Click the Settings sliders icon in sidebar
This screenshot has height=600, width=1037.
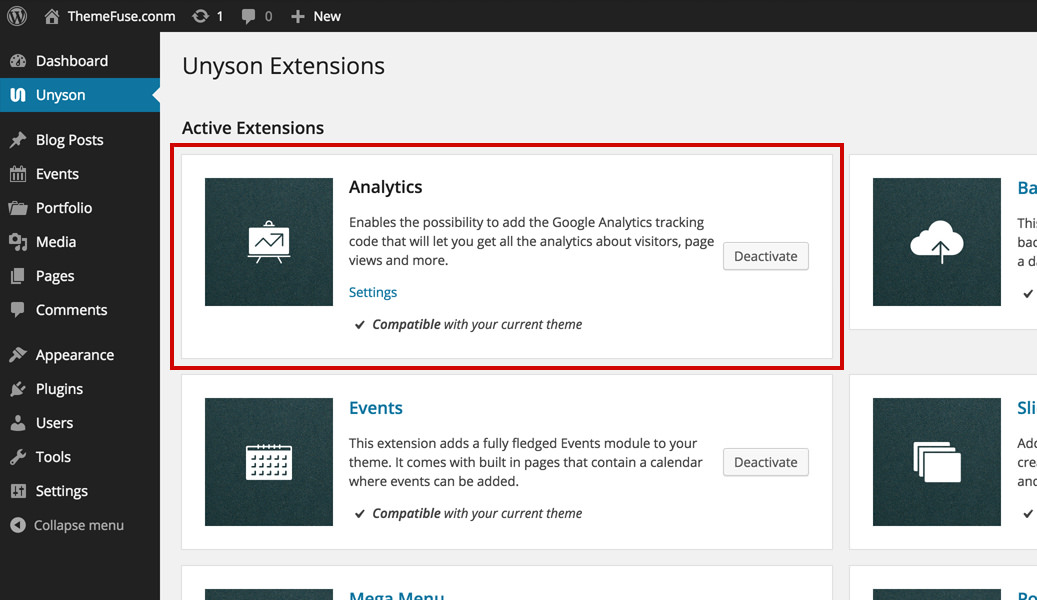tap(18, 491)
